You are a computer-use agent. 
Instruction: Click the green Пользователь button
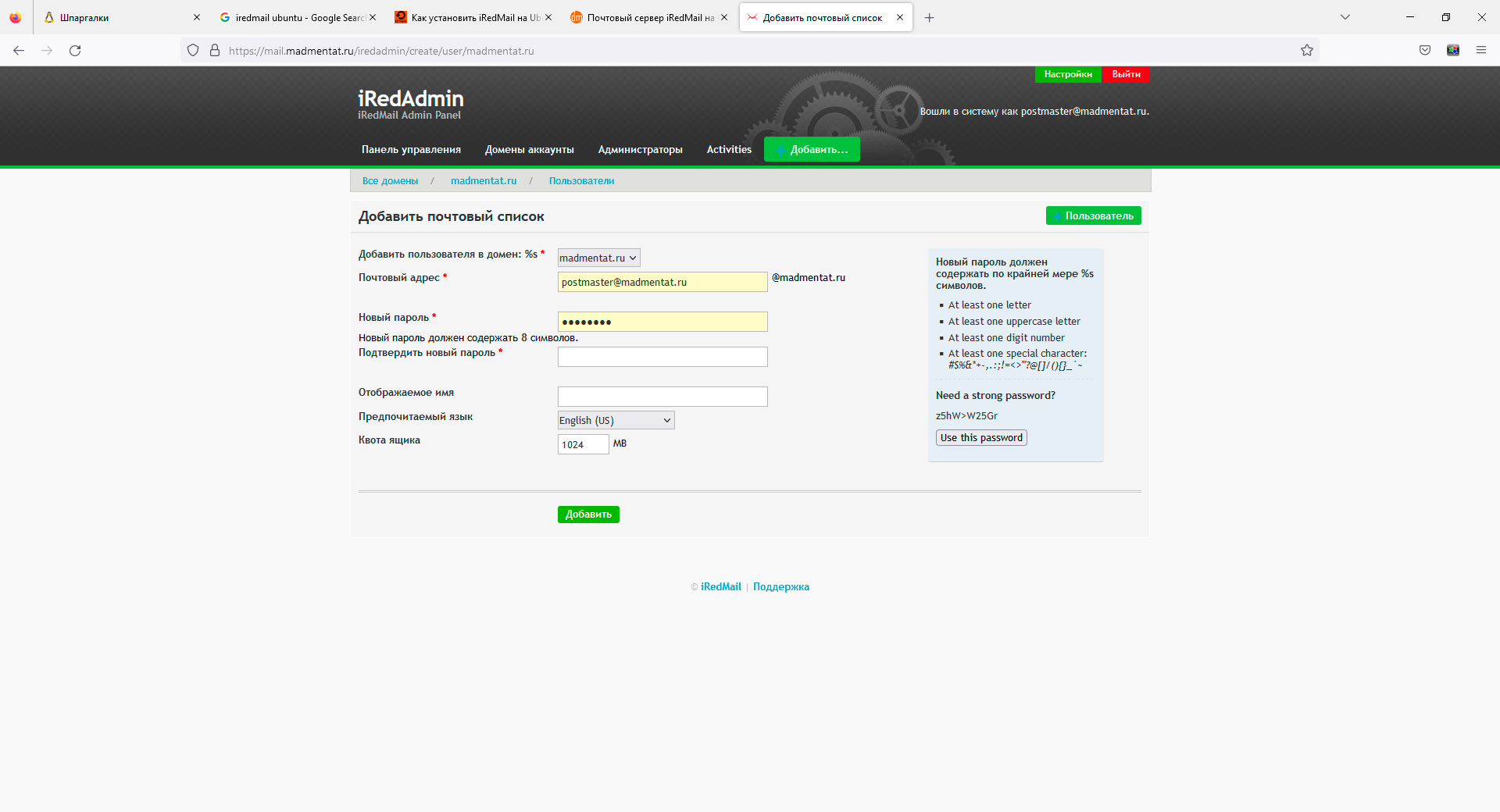coord(1093,216)
